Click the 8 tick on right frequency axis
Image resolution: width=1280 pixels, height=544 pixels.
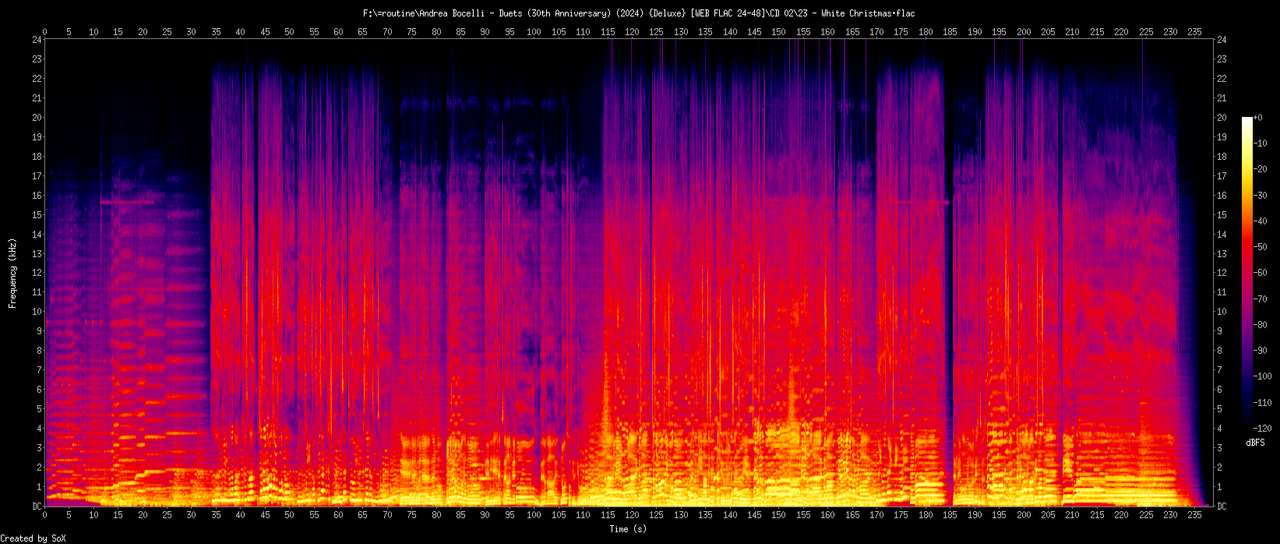tap(1221, 351)
